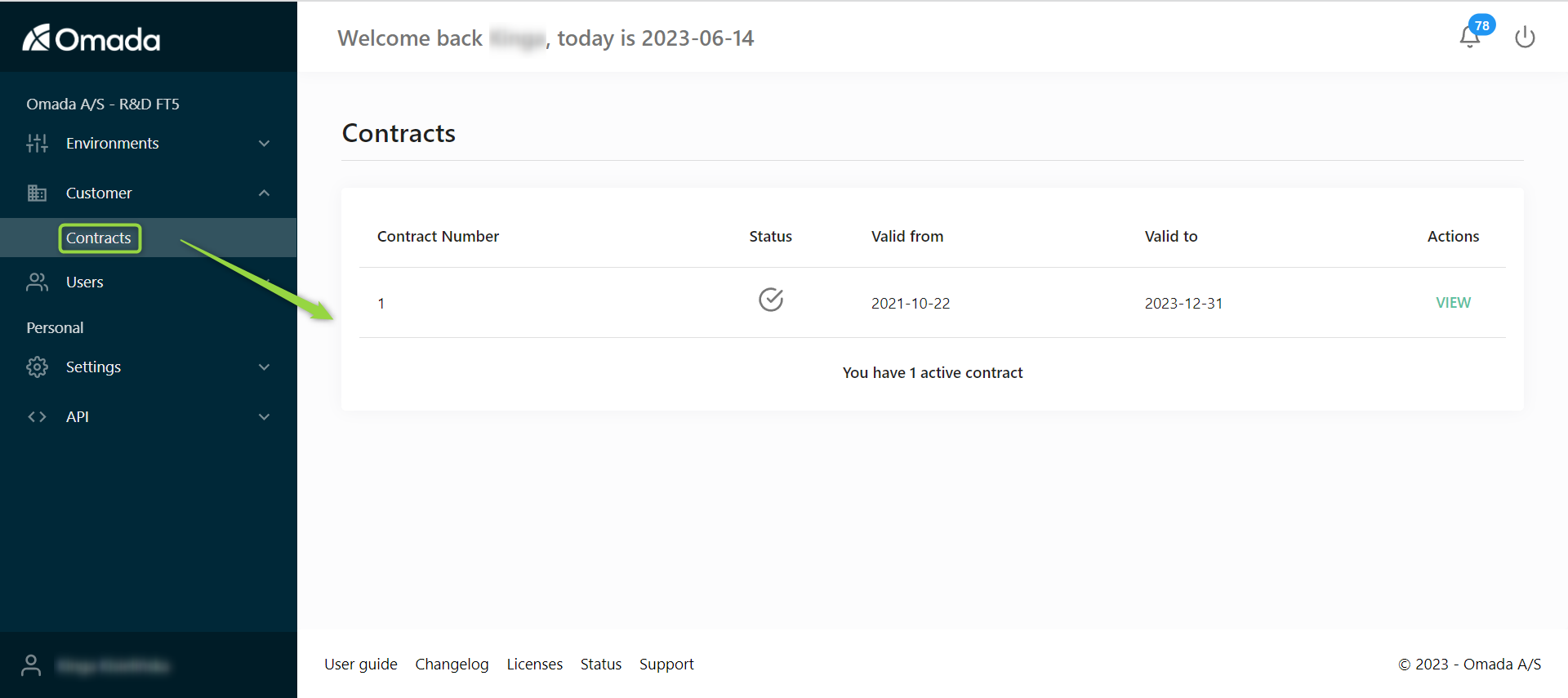
Task: Click the Omada logo
Action: click(91, 38)
